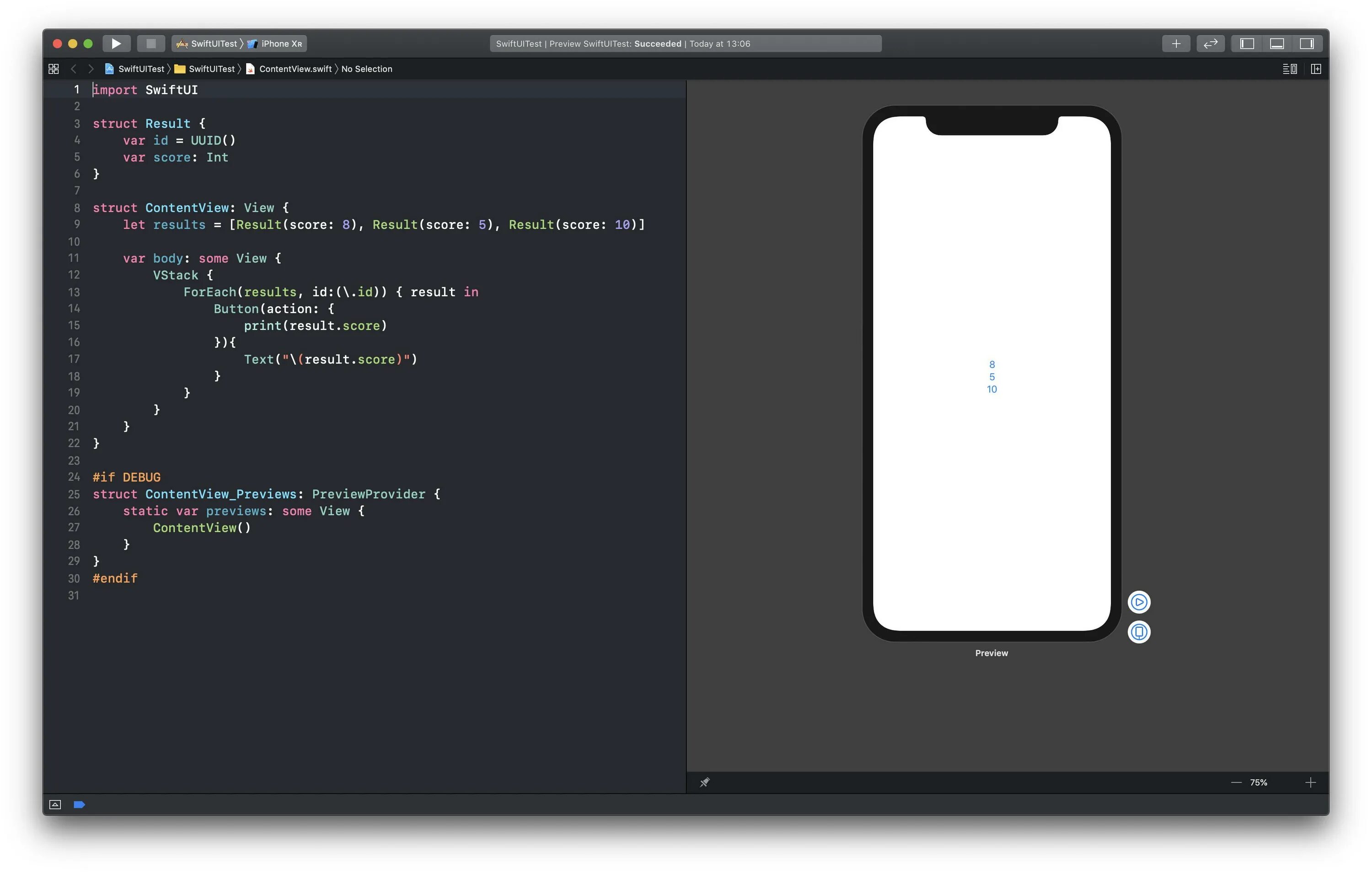Open Editor Options adjust menu

(x=1289, y=69)
